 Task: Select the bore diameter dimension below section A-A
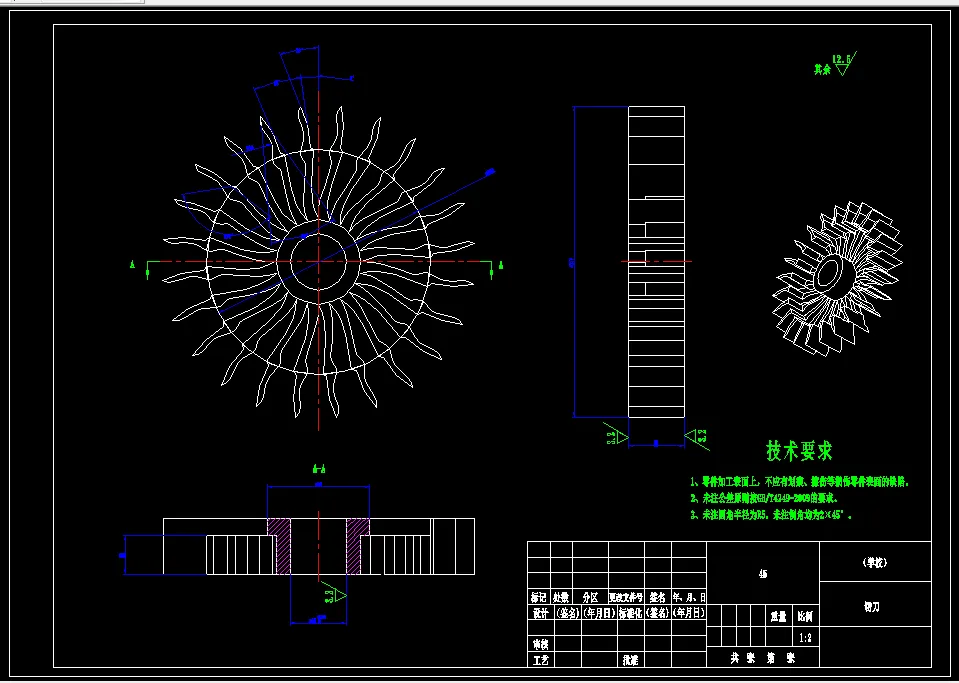[317, 620]
